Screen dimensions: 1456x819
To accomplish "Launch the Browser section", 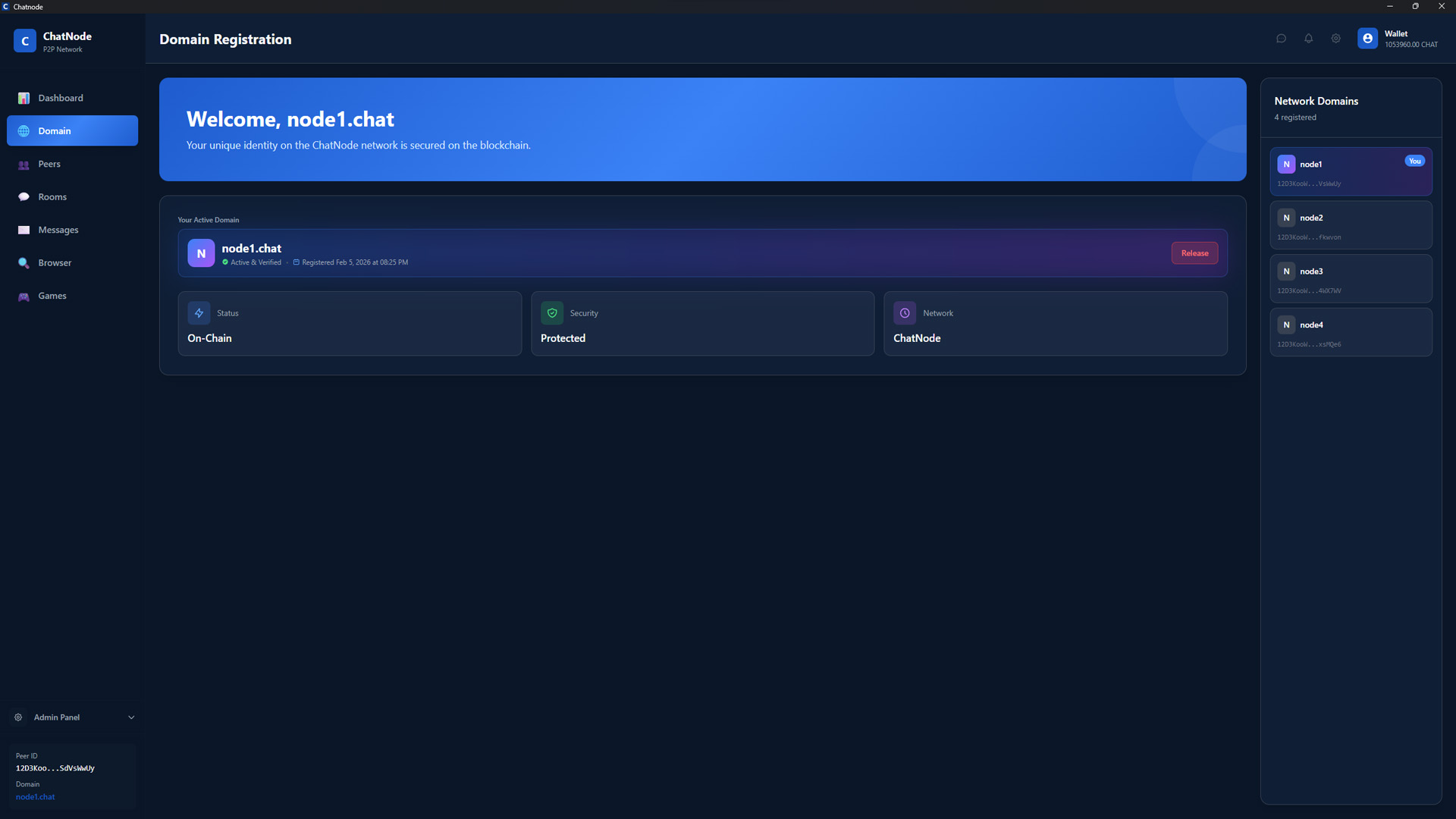I will tap(54, 262).
